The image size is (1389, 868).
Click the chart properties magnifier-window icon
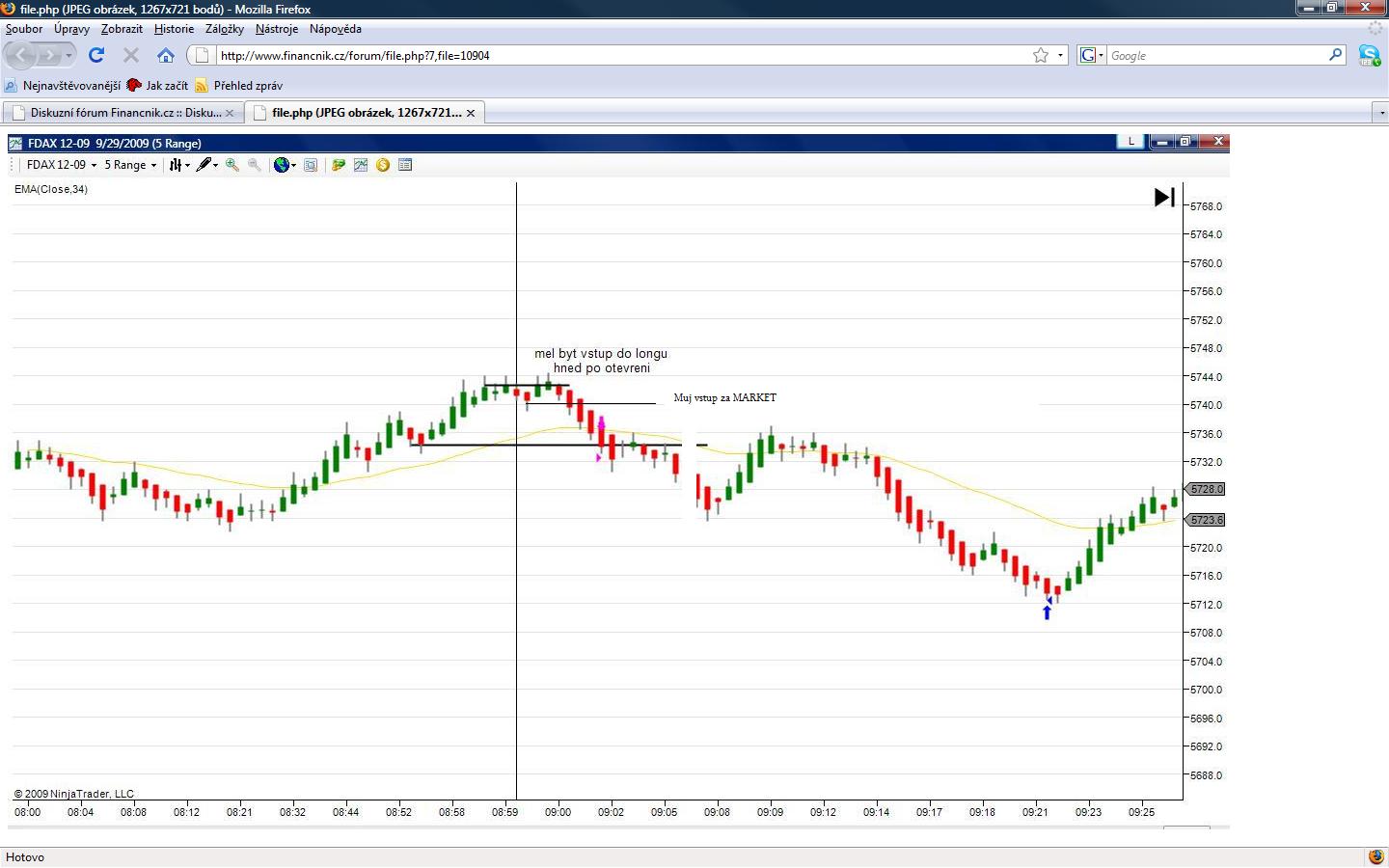tap(311, 165)
